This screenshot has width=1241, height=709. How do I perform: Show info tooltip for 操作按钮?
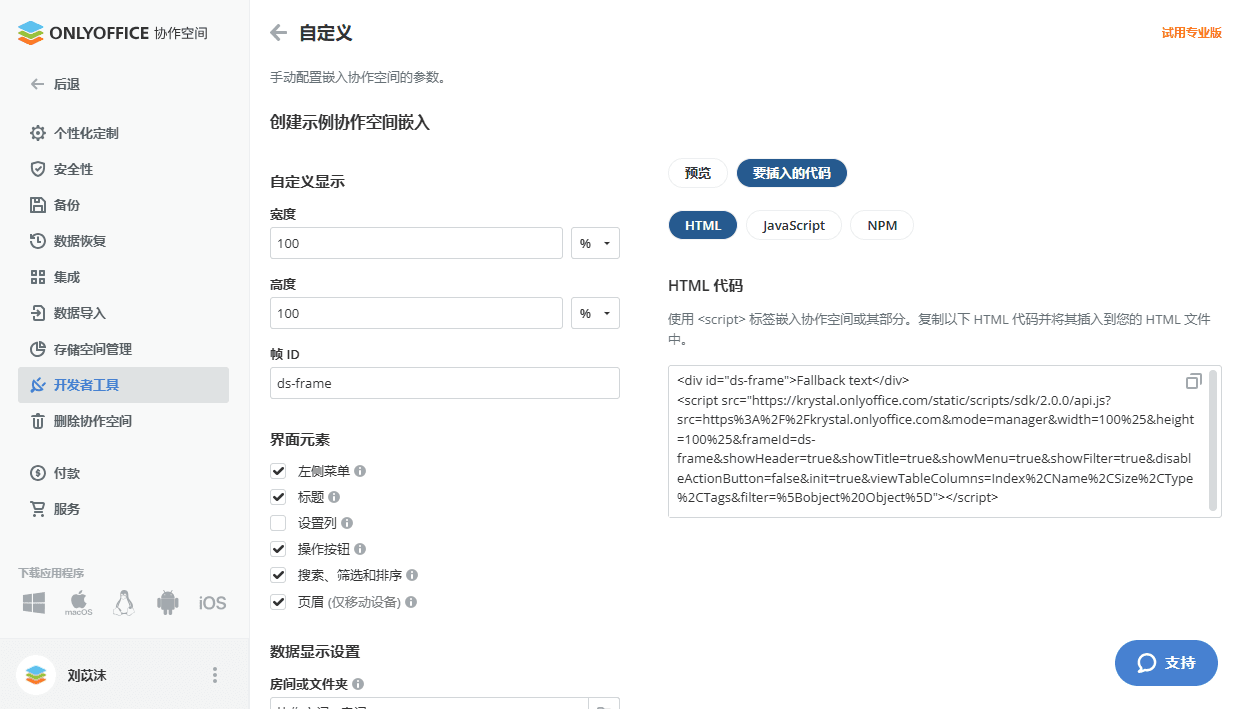360,549
